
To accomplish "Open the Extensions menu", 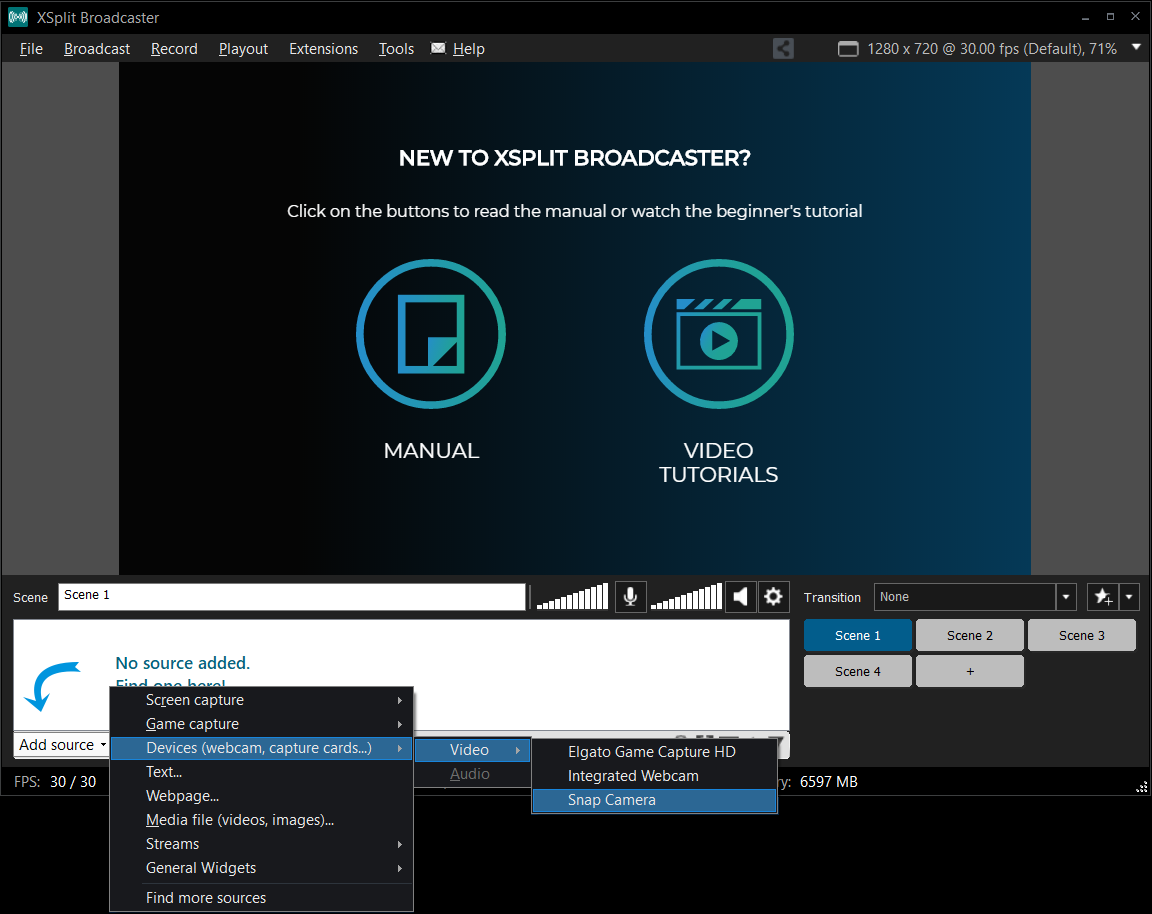I will tap(323, 48).
